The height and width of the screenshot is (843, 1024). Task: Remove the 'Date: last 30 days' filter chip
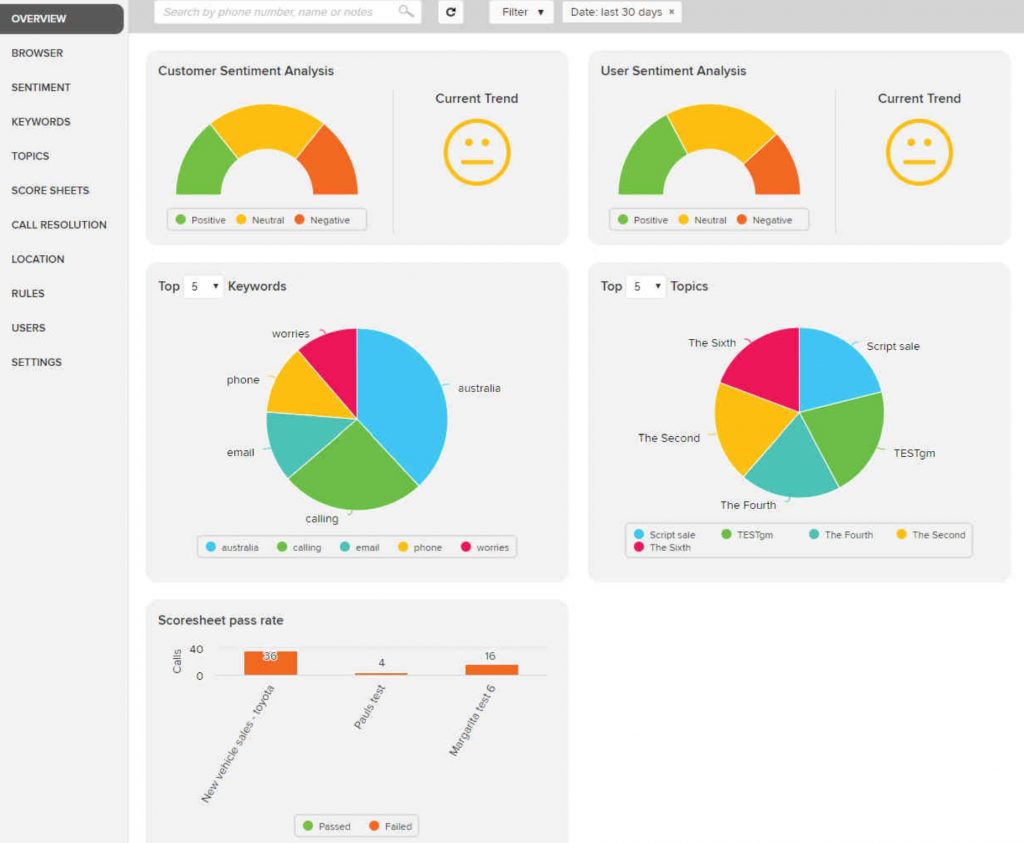[x=671, y=12]
